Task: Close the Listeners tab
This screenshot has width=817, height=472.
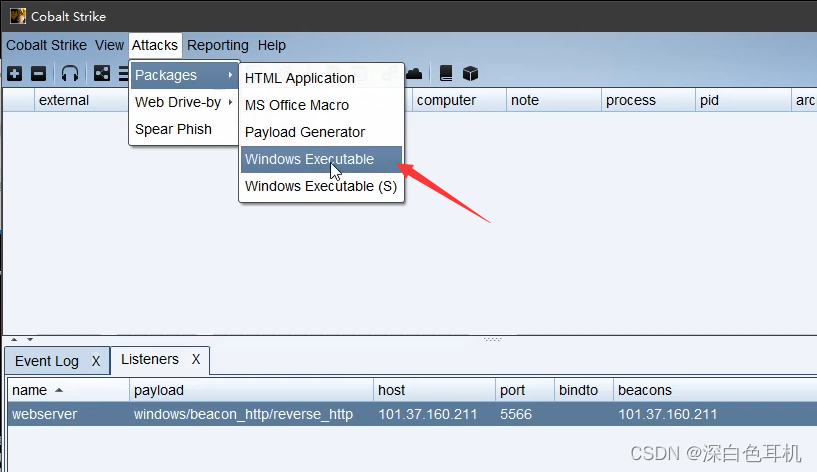Action: 196,359
